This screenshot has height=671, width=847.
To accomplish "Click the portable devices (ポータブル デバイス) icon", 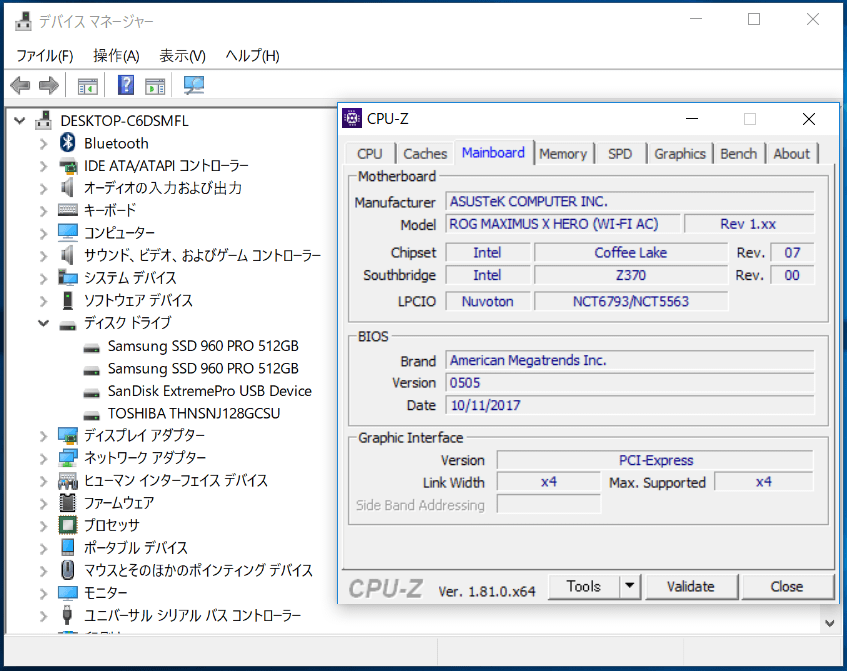I will [x=68, y=547].
